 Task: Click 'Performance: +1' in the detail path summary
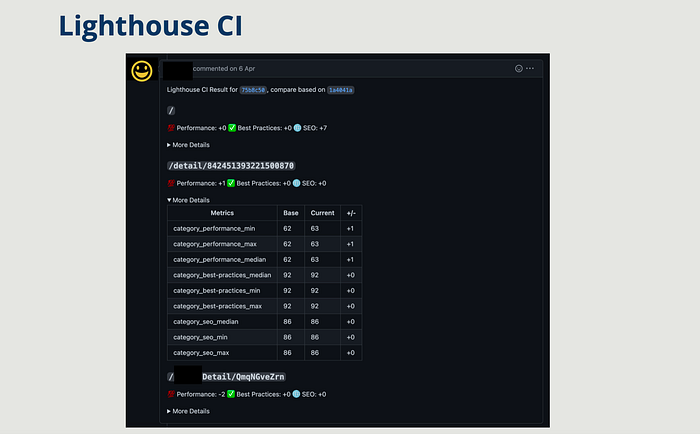pos(201,183)
